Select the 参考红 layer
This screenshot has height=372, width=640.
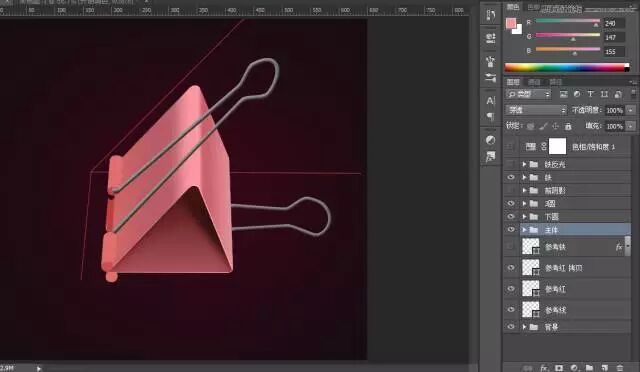pyautogui.click(x=576, y=289)
